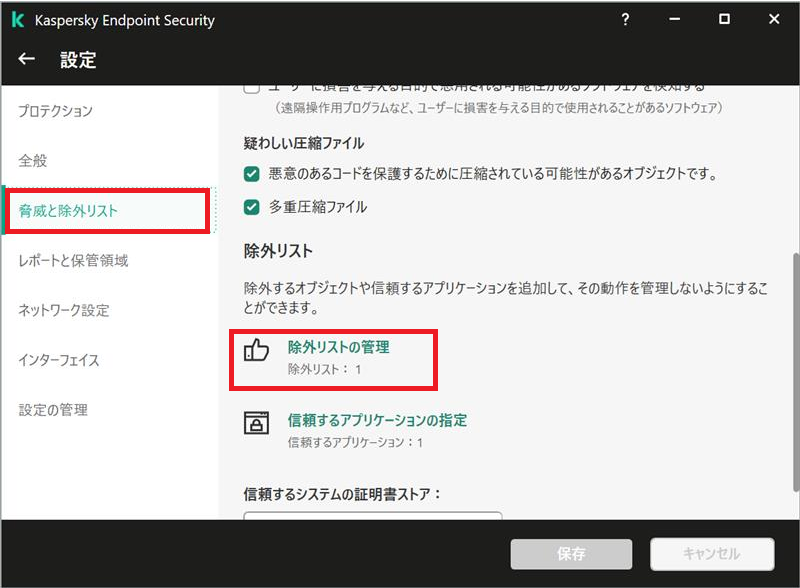Open the help question mark icon
Screen dimensions: 800x588
pos(625,19)
